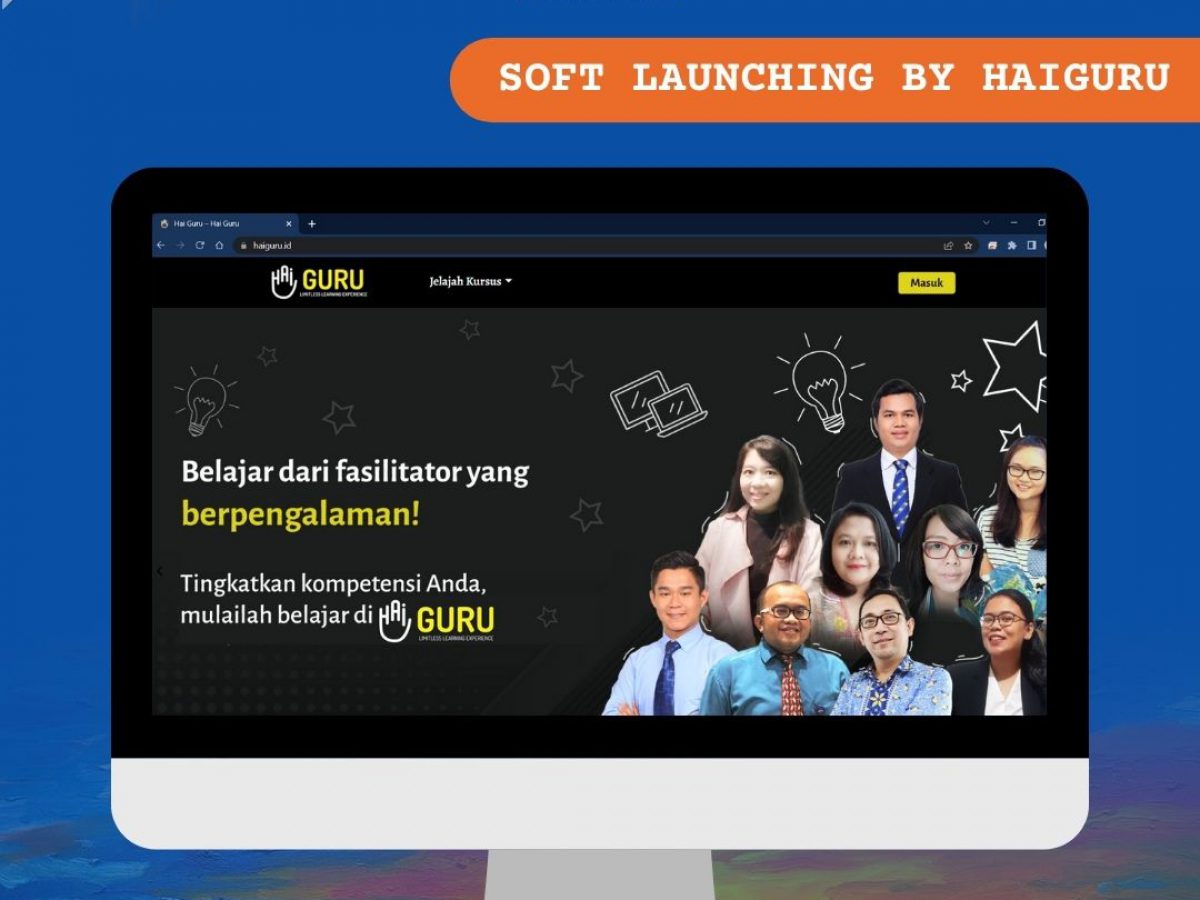Close the Hai Guru tab
The width and height of the screenshot is (1200, 900).
coord(289,224)
